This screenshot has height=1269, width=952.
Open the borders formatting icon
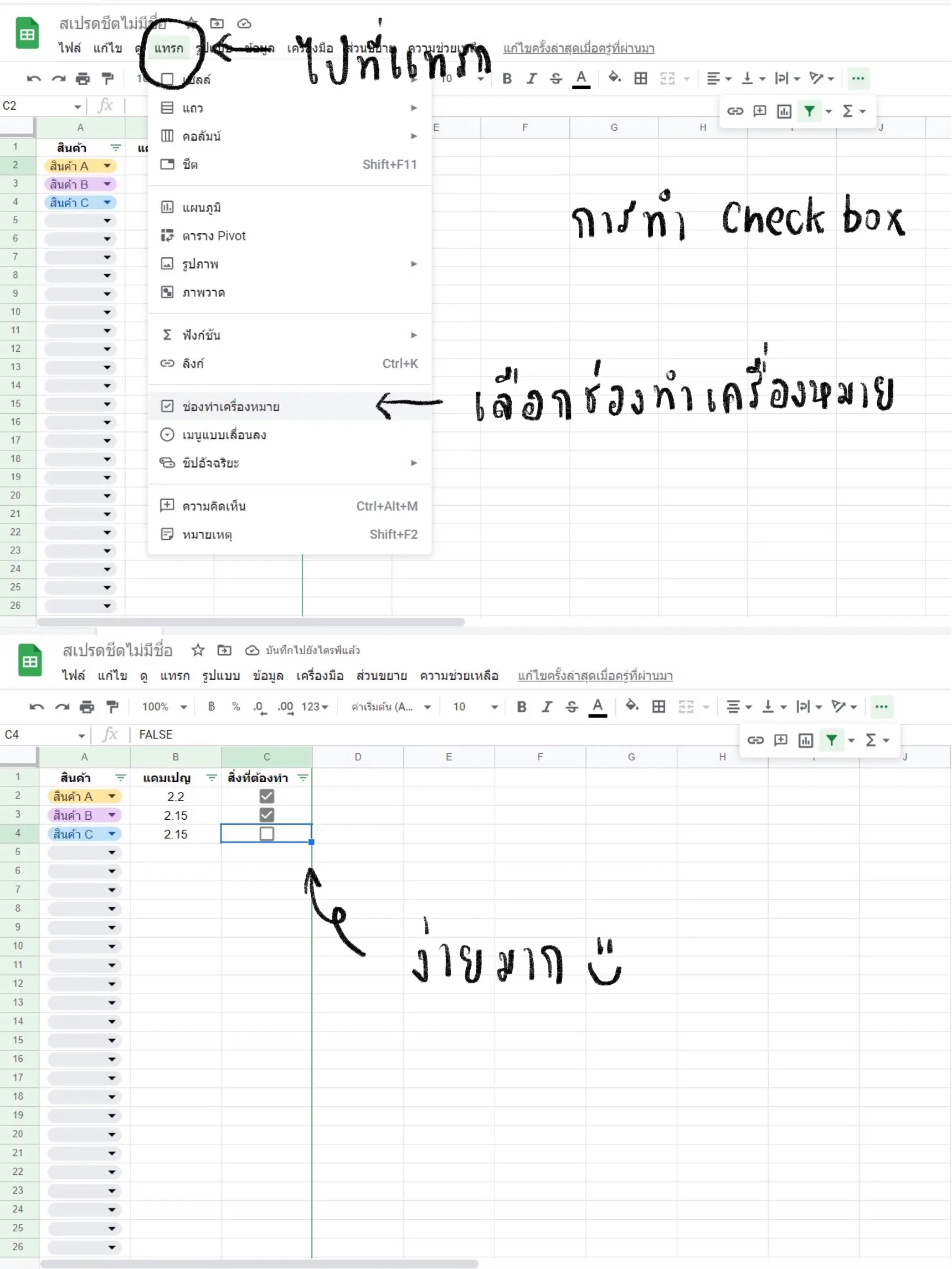658,707
